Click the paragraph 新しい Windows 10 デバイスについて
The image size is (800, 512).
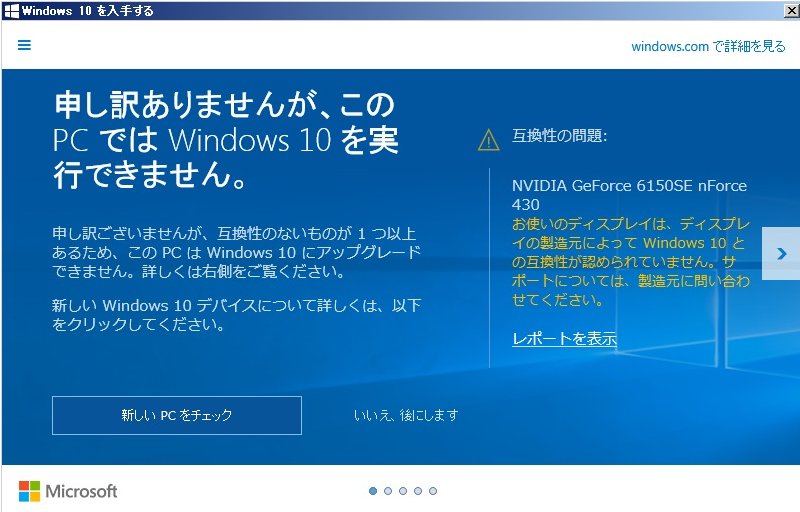(236, 315)
